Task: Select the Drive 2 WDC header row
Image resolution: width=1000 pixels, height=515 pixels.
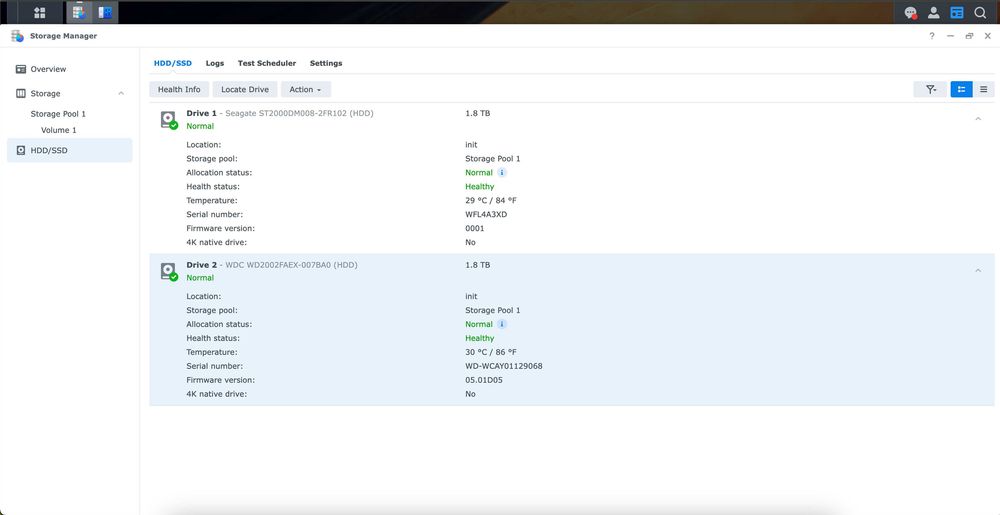Action: click(571, 271)
